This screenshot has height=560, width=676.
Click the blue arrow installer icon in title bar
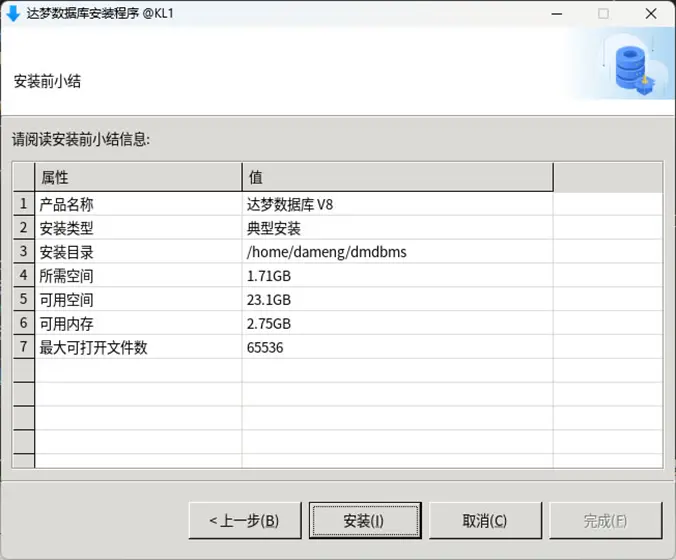coord(13,13)
